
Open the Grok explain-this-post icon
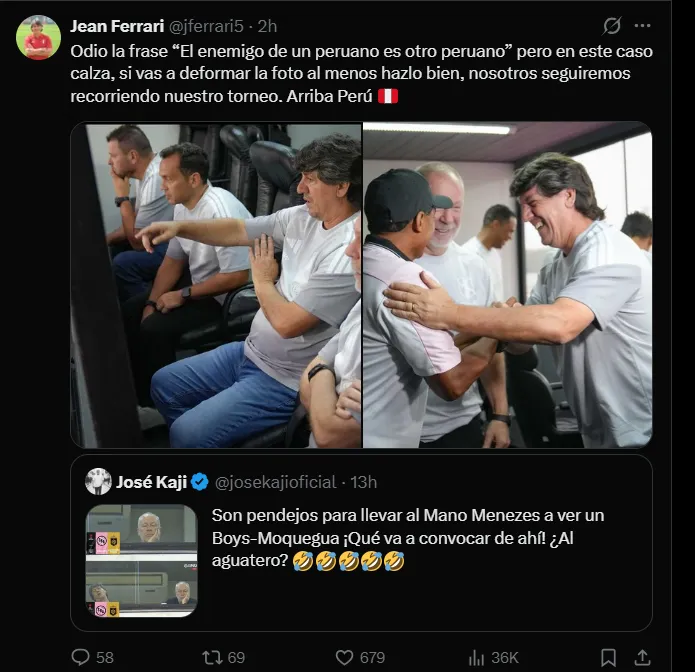(612, 25)
